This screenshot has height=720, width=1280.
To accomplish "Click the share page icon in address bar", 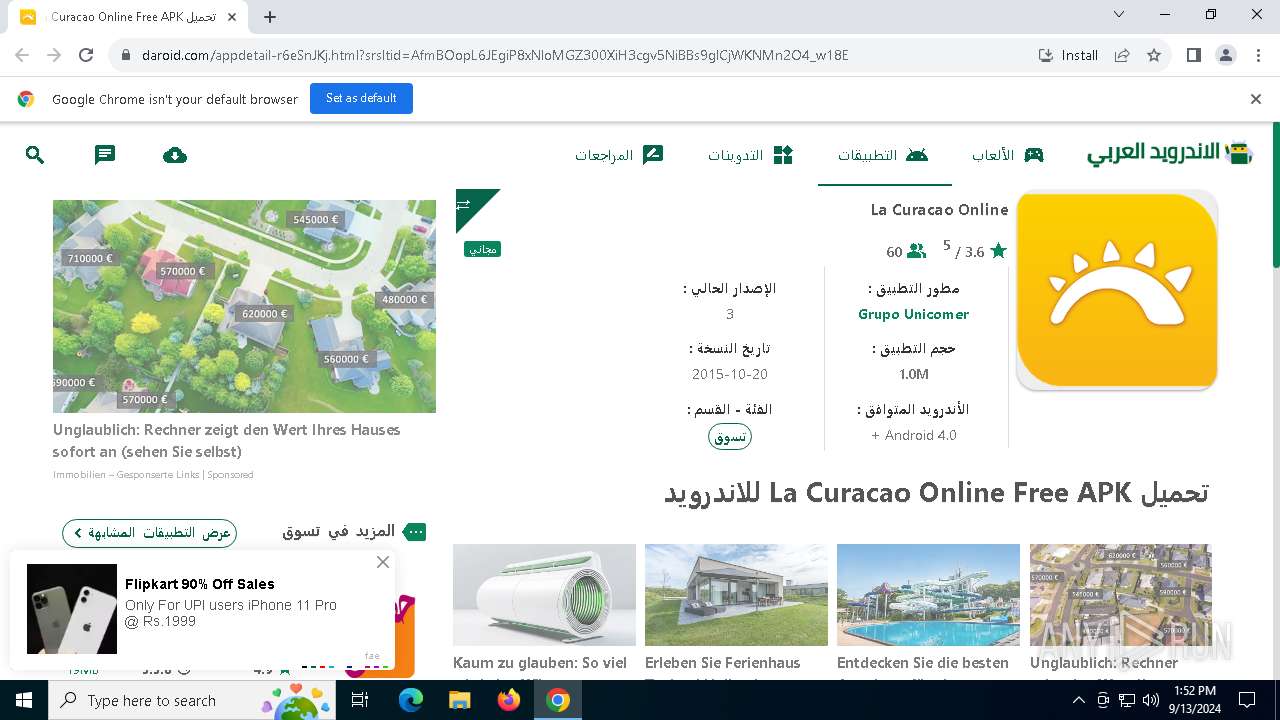I will 1122,55.
